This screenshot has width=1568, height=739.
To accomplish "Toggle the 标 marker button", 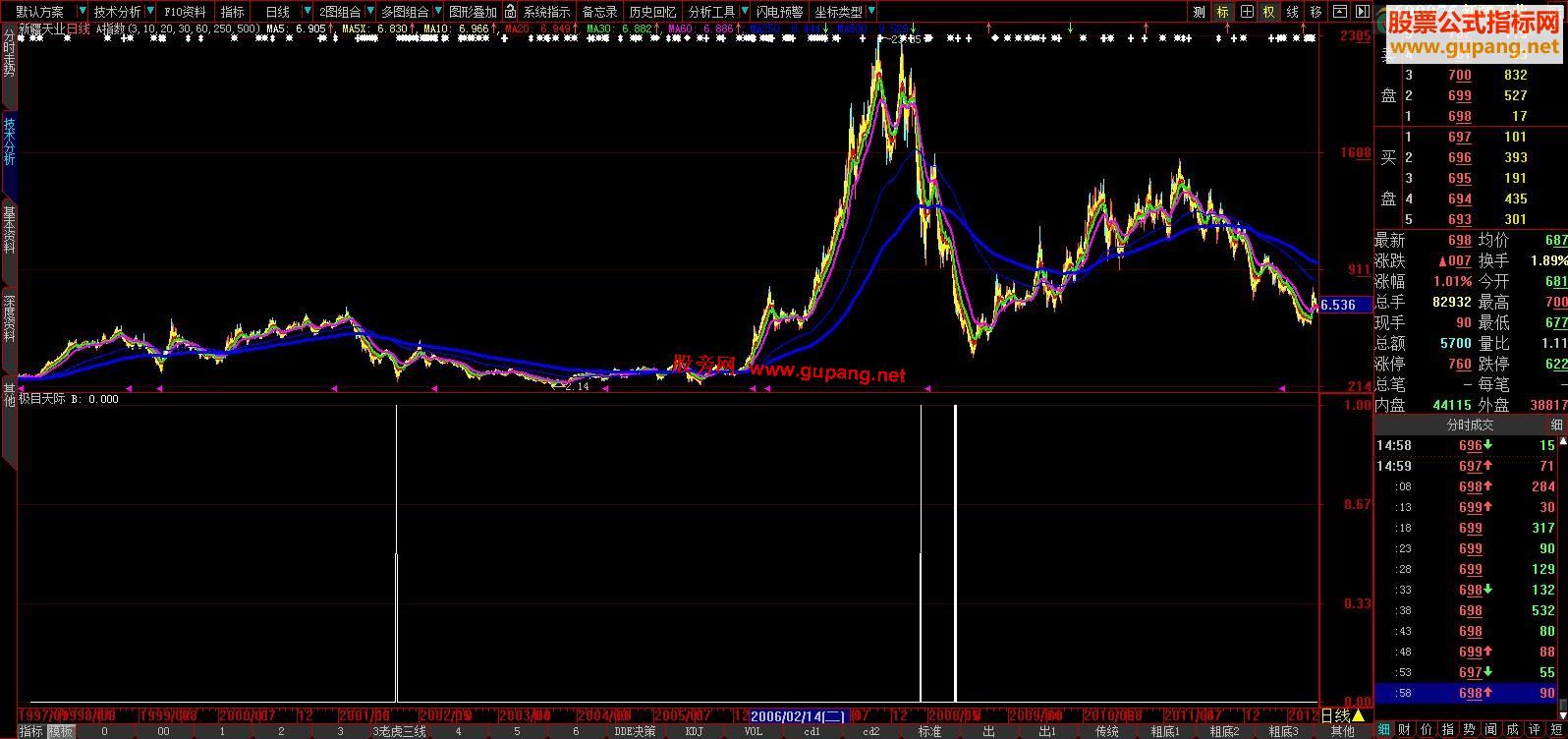I will (x=1222, y=12).
